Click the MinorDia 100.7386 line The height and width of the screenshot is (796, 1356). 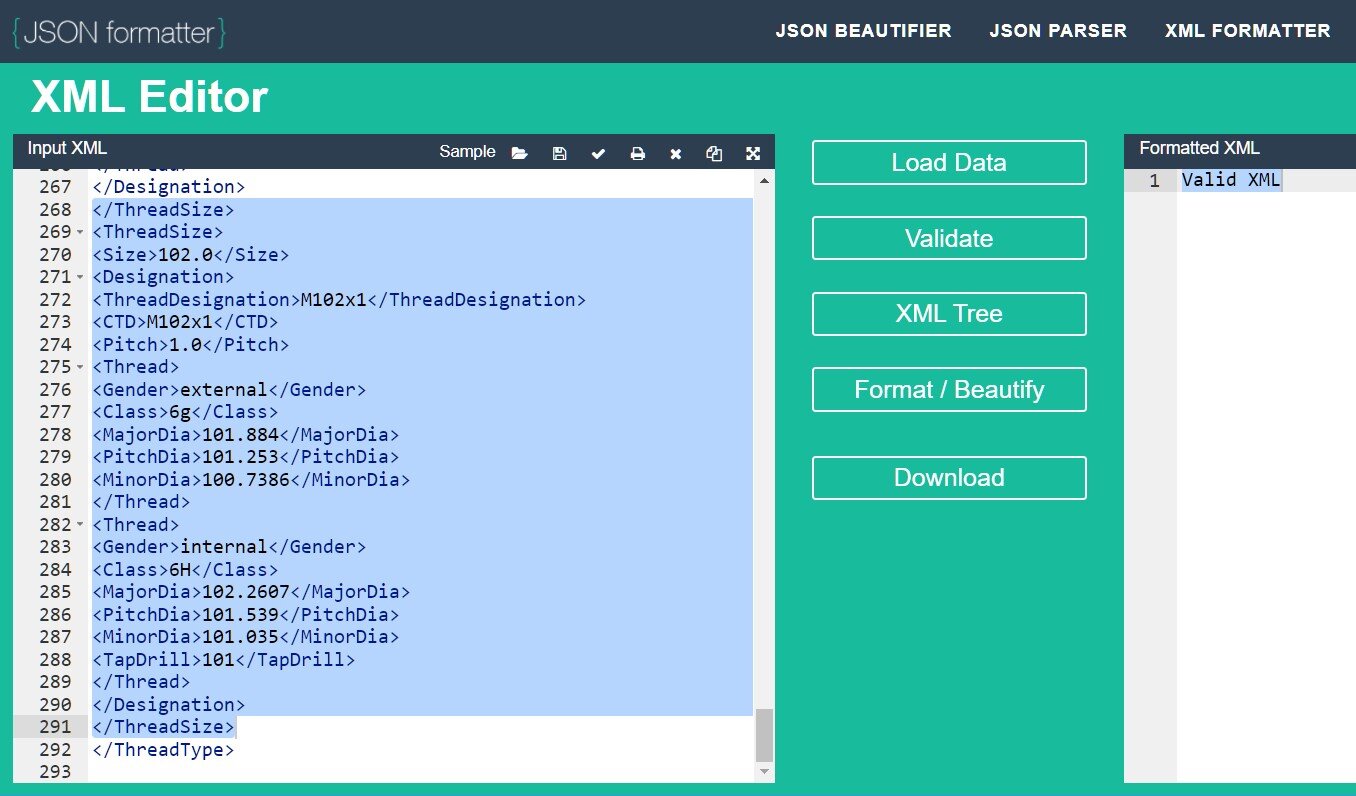point(251,480)
